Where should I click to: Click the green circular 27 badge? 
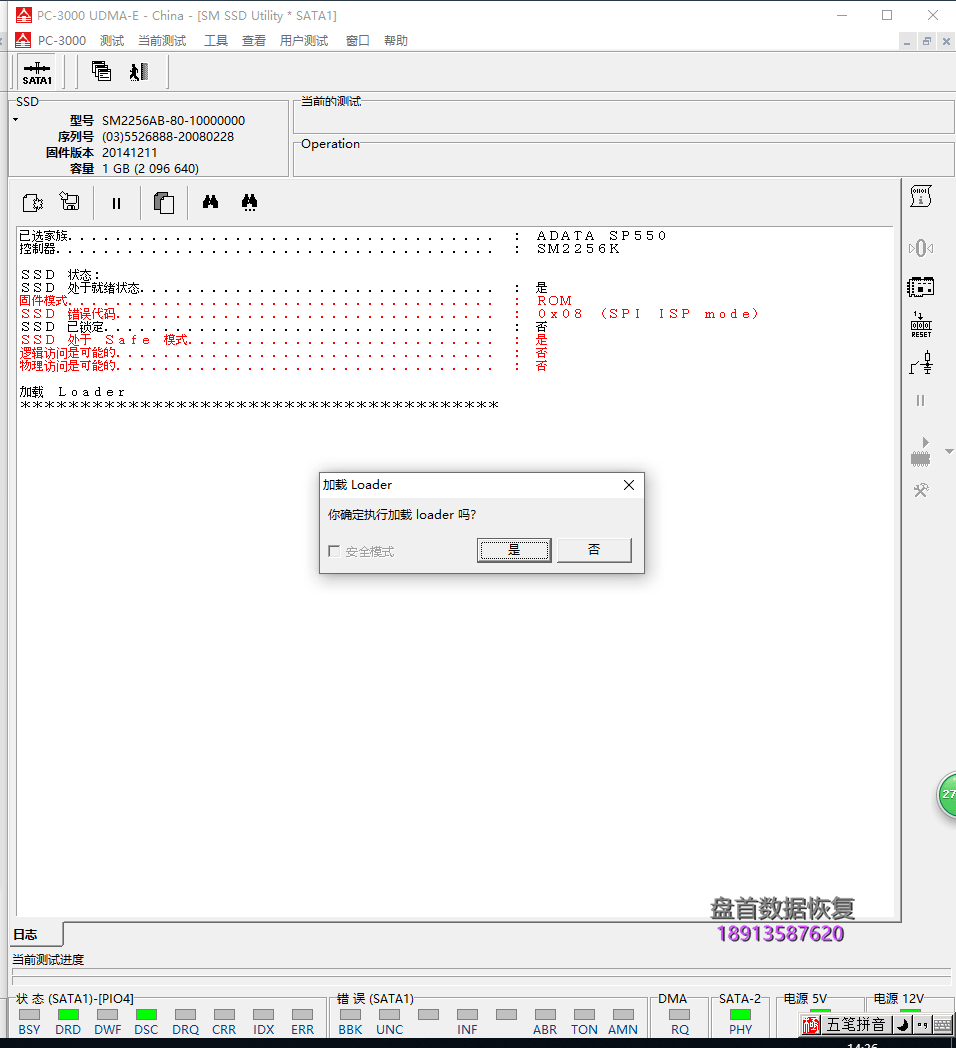coord(947,794)
